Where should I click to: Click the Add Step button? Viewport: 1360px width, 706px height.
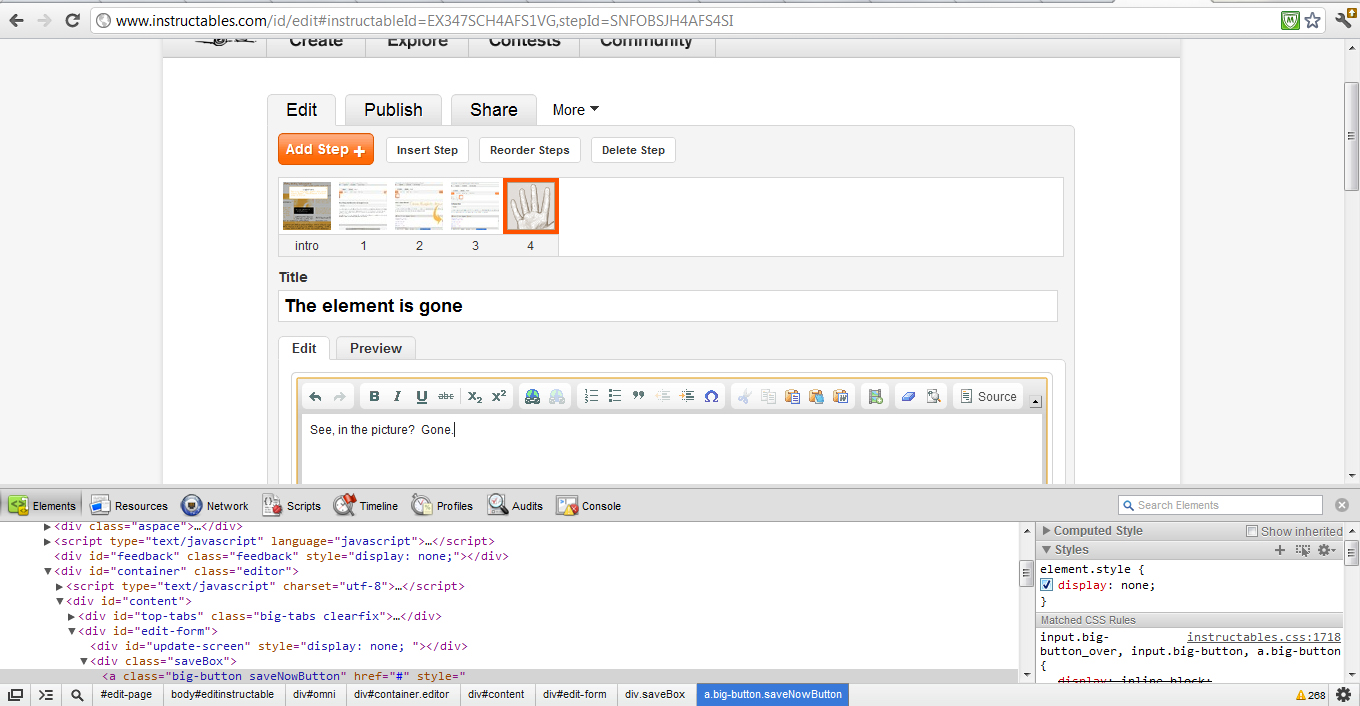[326, 149]
